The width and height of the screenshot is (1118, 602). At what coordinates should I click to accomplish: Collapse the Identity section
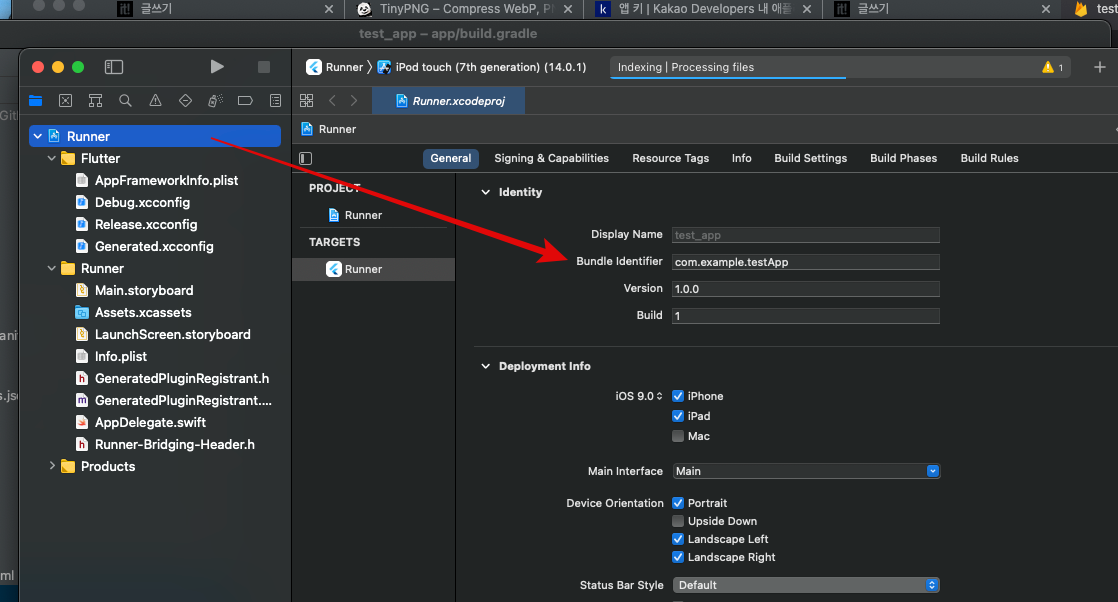click(486, 192)
